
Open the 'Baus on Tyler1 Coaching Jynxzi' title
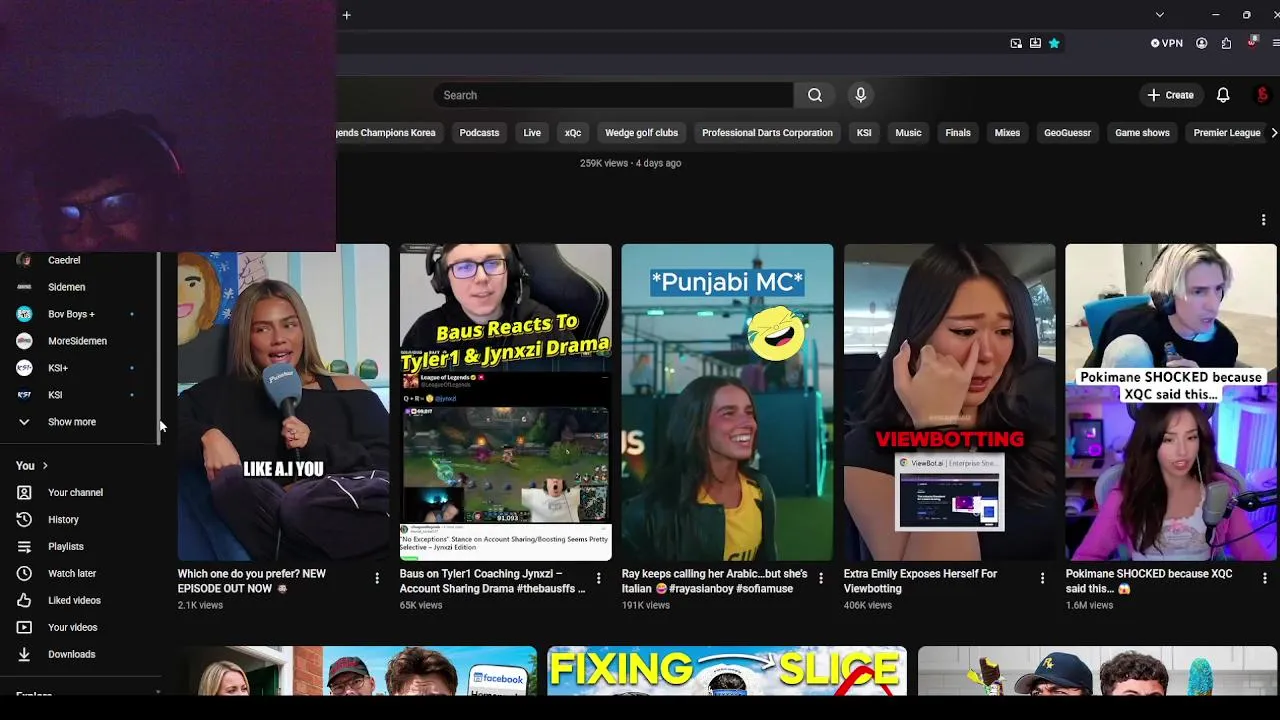pyautogui.click(x=493, y=581)
